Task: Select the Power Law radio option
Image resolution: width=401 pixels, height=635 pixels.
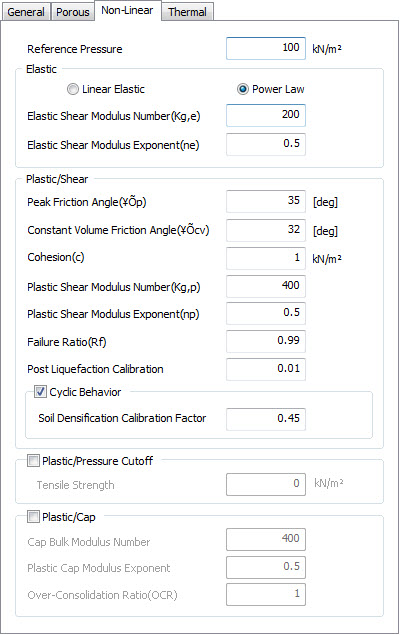Action: (243, 89)
